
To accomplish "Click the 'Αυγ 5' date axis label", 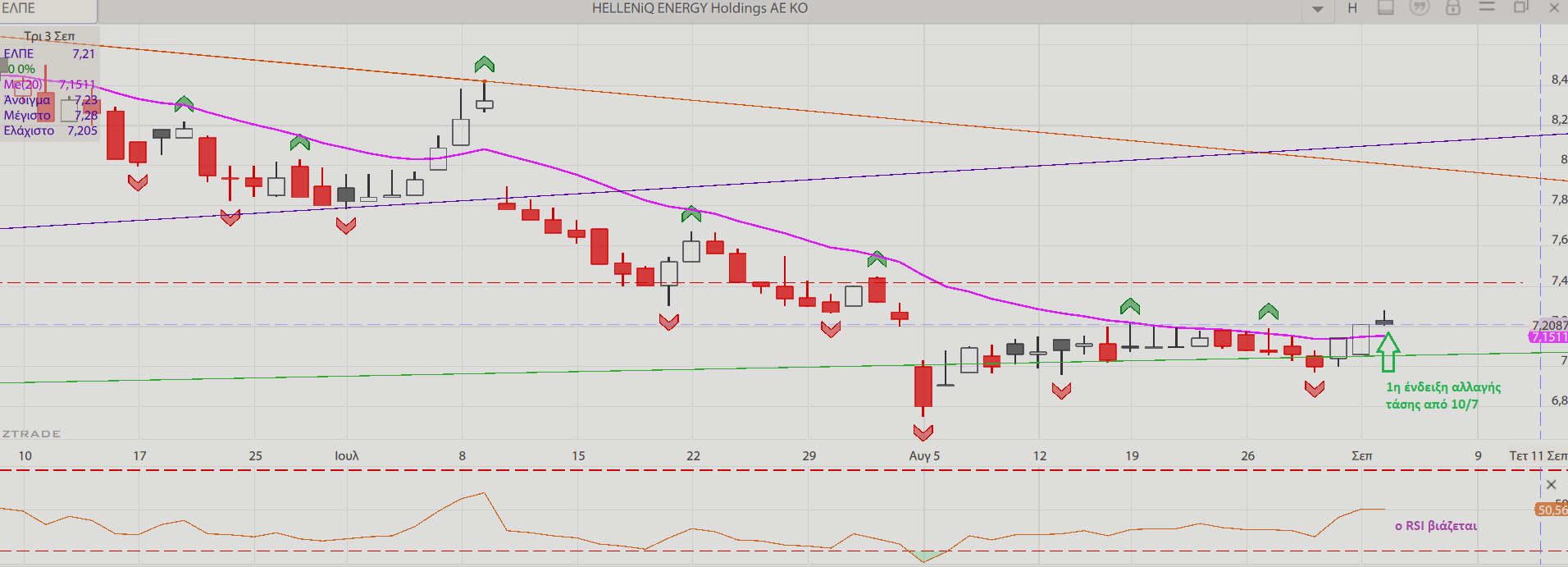I will [x=924, y=455].
